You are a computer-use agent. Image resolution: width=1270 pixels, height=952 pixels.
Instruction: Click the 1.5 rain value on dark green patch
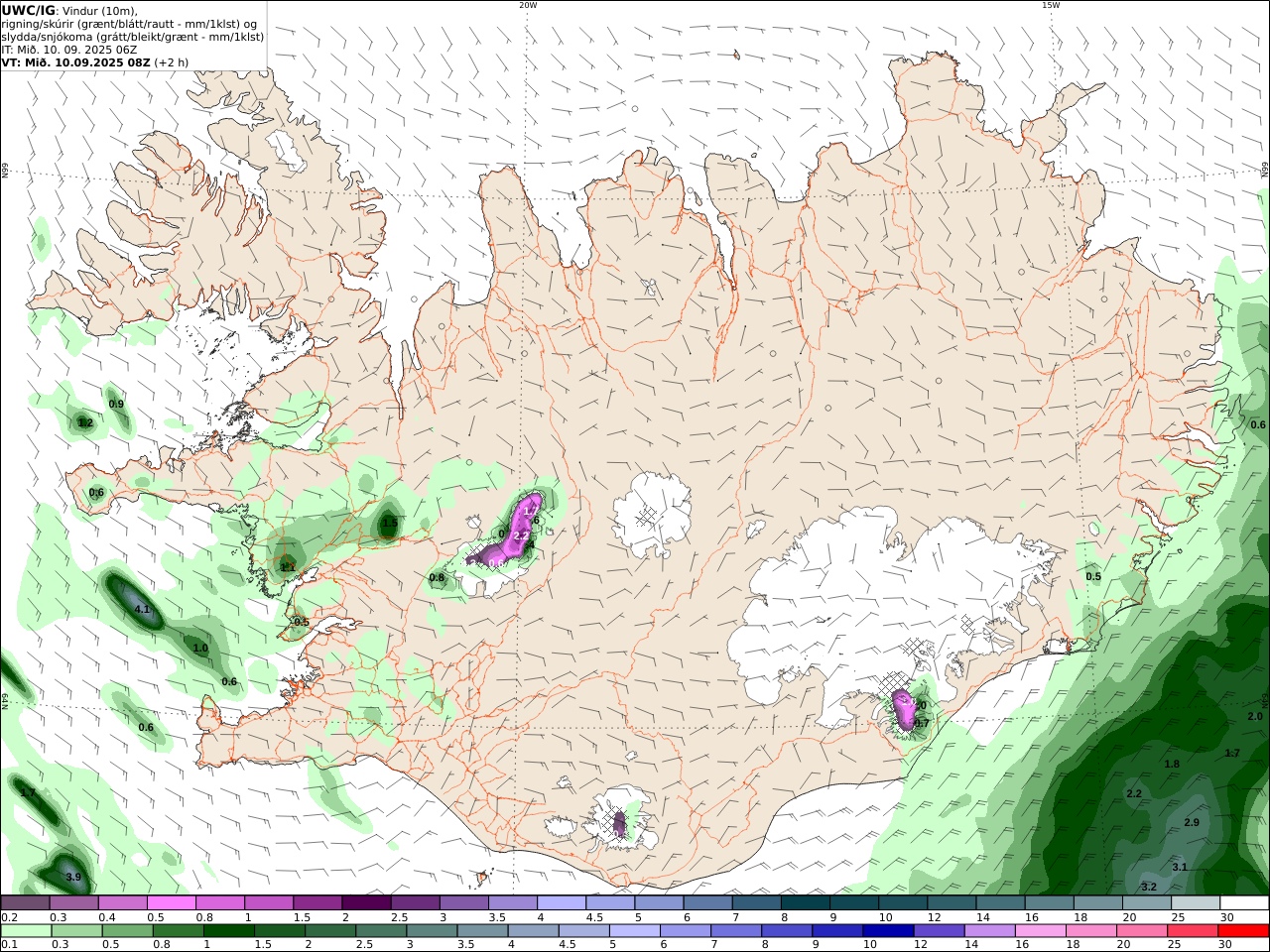point(390,523)
